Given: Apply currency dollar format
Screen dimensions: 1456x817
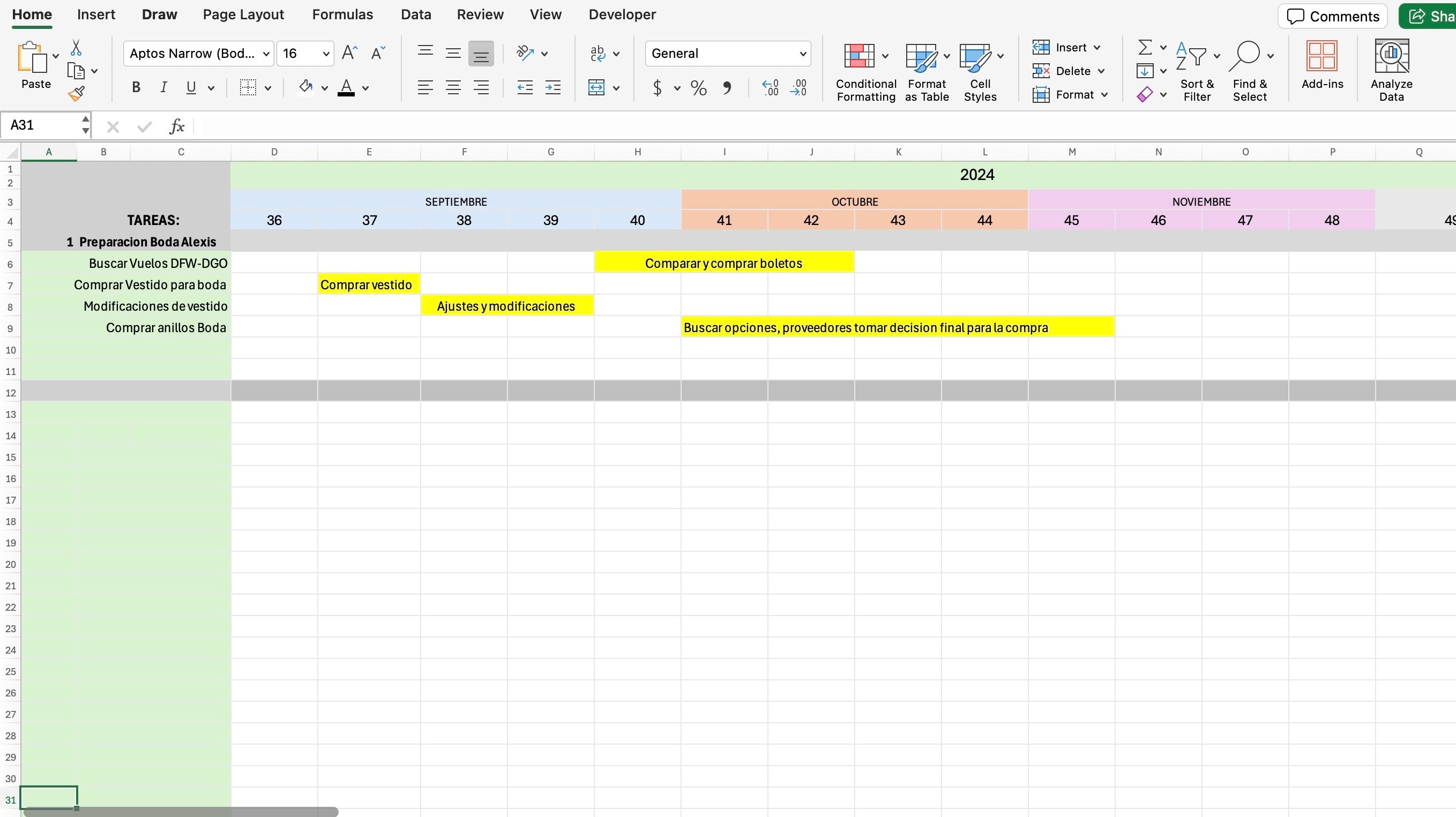Looking at the screenshot, I should tap(657, 87).
